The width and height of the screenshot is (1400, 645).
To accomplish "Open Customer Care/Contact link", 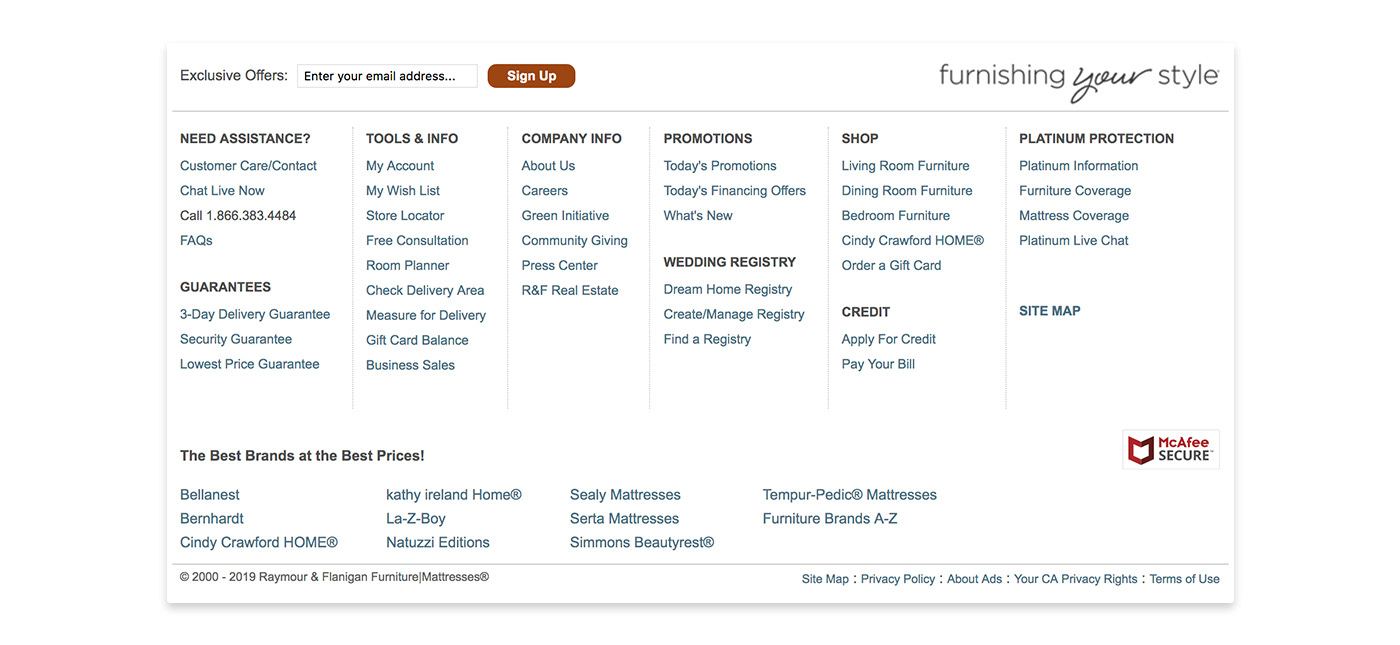I will point(248,166).
